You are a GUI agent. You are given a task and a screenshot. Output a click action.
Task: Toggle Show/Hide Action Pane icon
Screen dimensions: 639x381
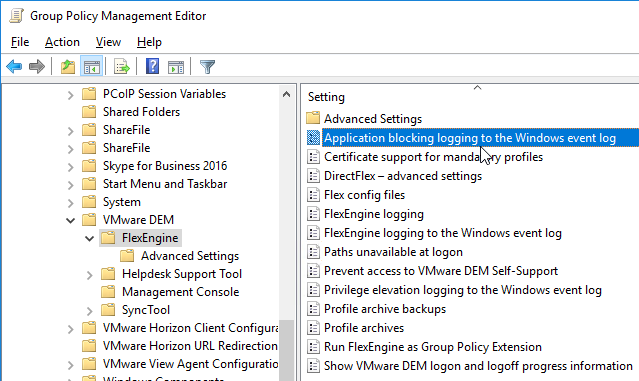click(176, 66)
